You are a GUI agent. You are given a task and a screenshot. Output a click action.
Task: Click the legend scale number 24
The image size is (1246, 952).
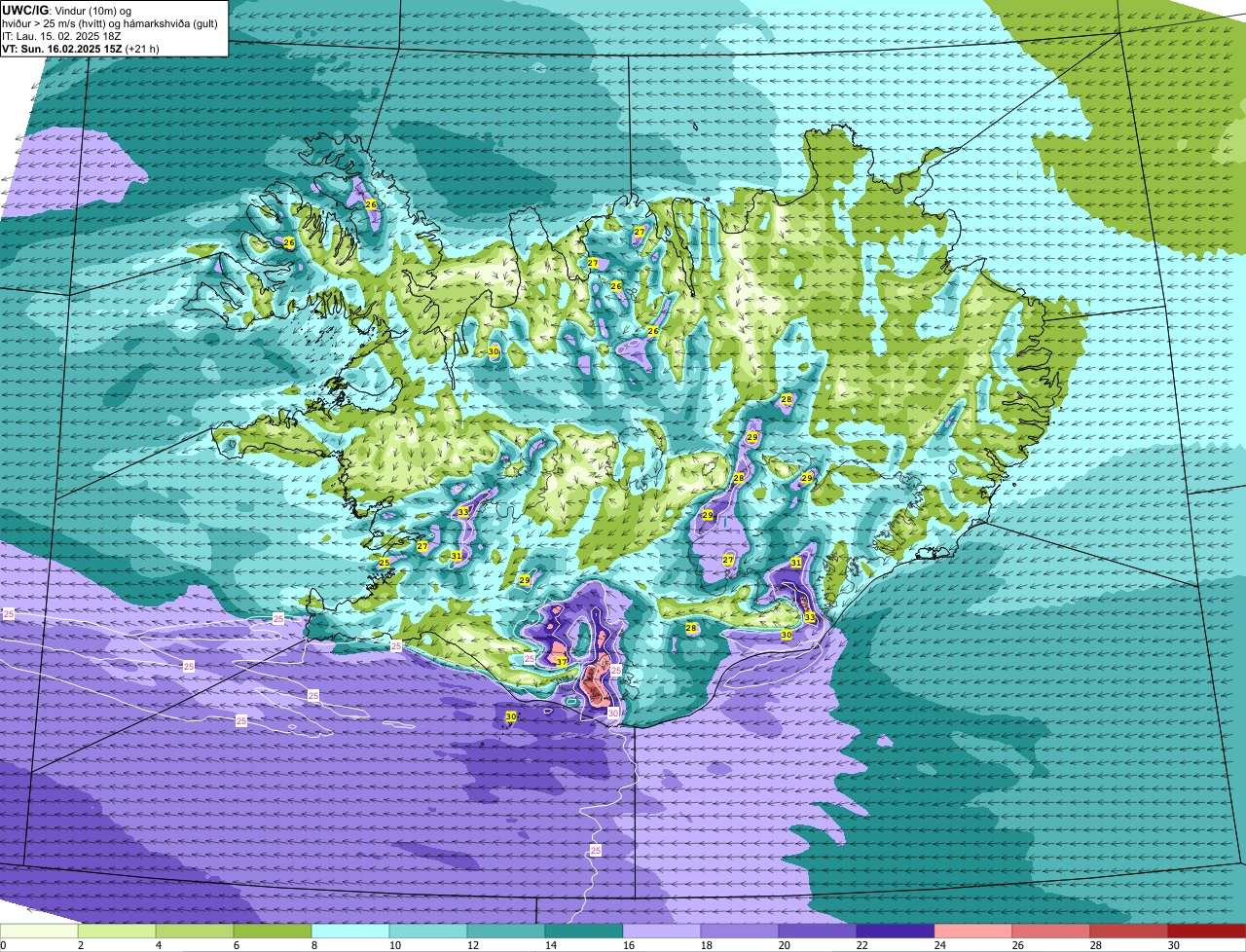tap(940, 945)
